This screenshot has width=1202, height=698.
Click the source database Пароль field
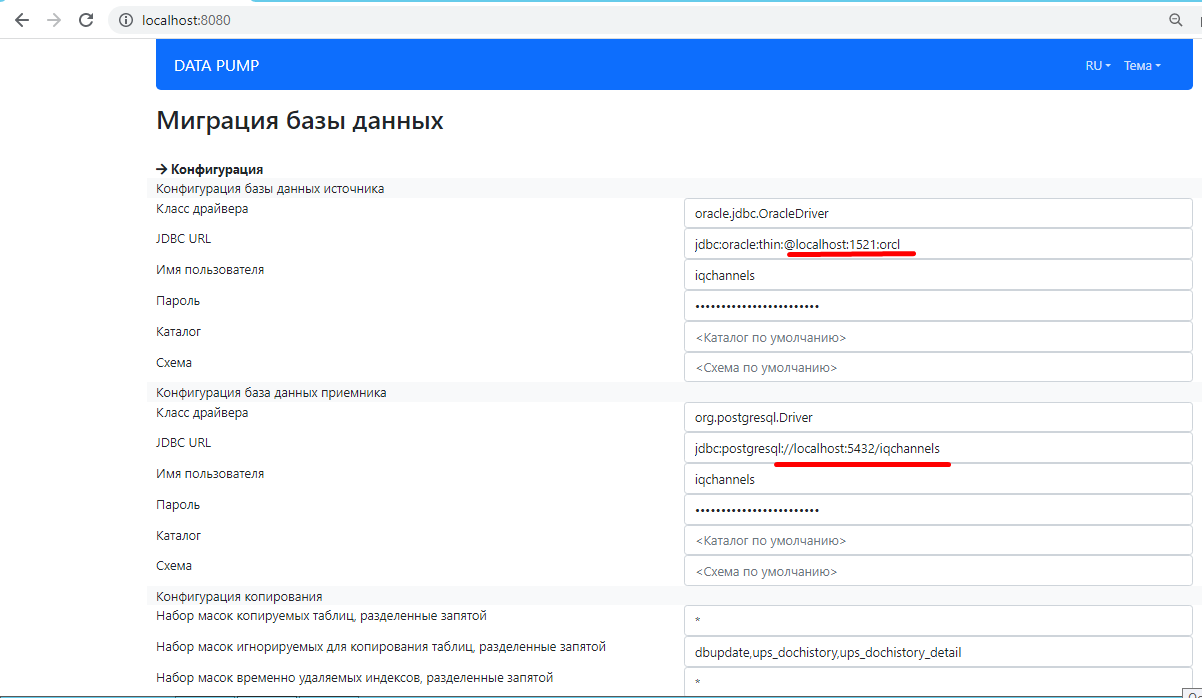(938, 306)
